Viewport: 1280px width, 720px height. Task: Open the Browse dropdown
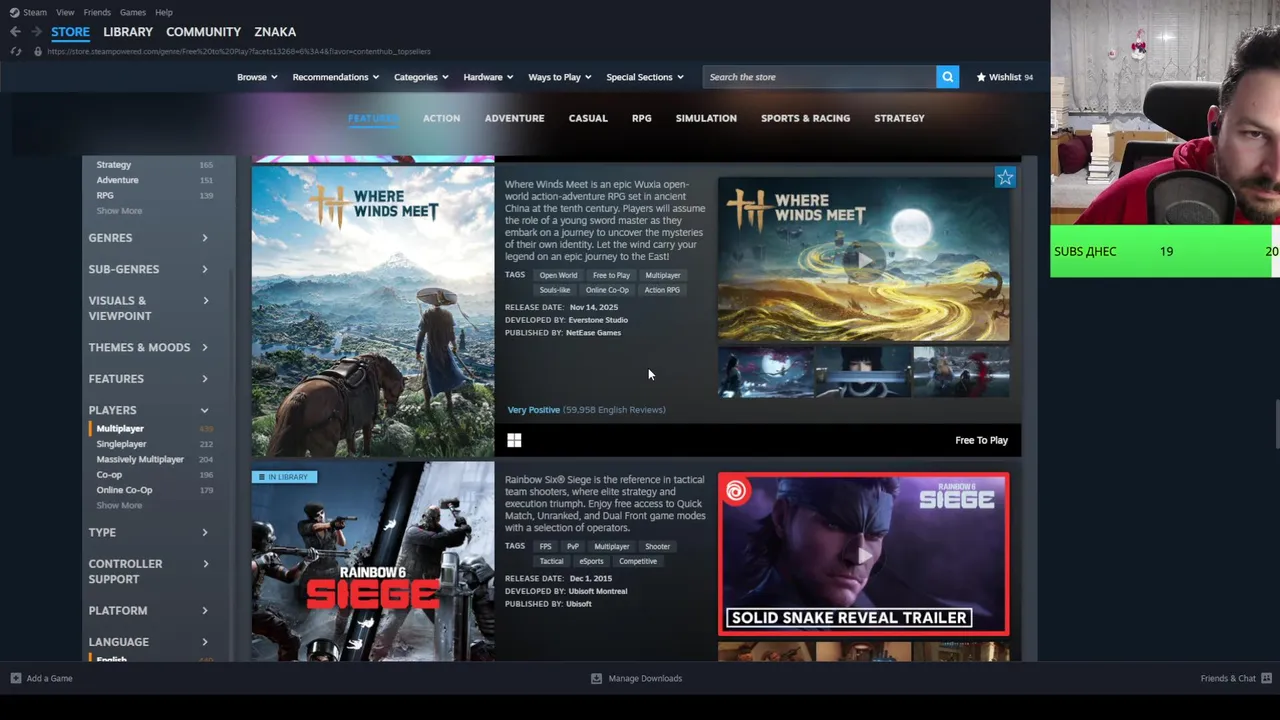pos(257,77)
